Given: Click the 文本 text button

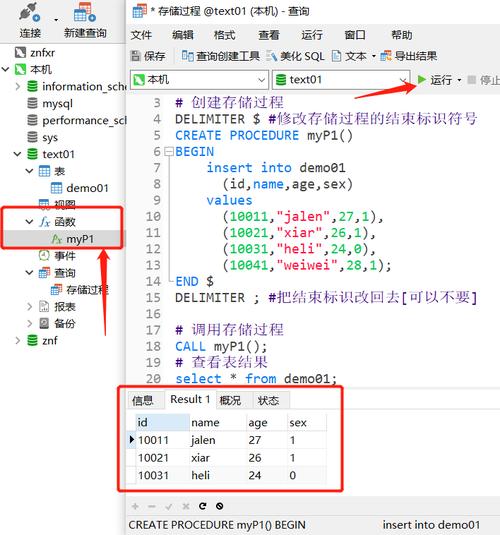Looking at the screenshot, I should click(x=349, y=56).
